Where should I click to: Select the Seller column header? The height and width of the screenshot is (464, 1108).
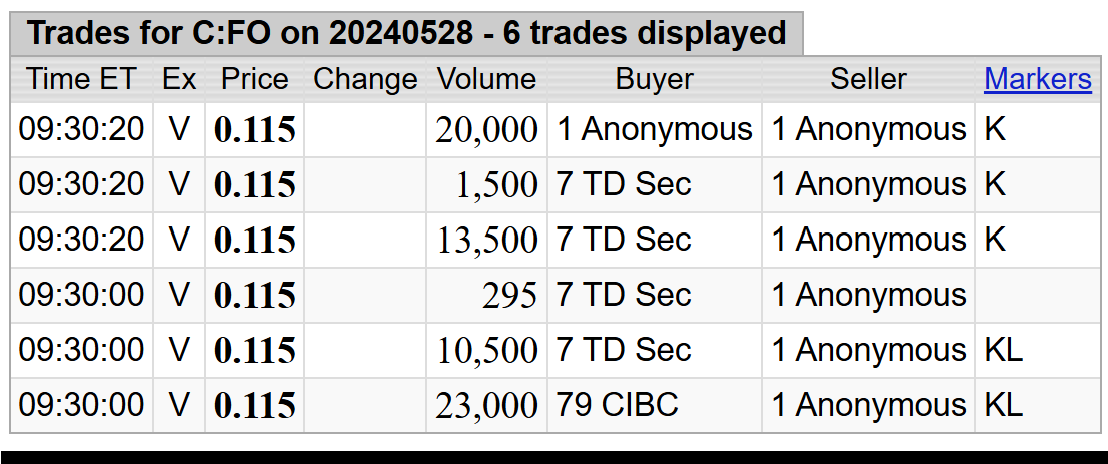[868, 79]
